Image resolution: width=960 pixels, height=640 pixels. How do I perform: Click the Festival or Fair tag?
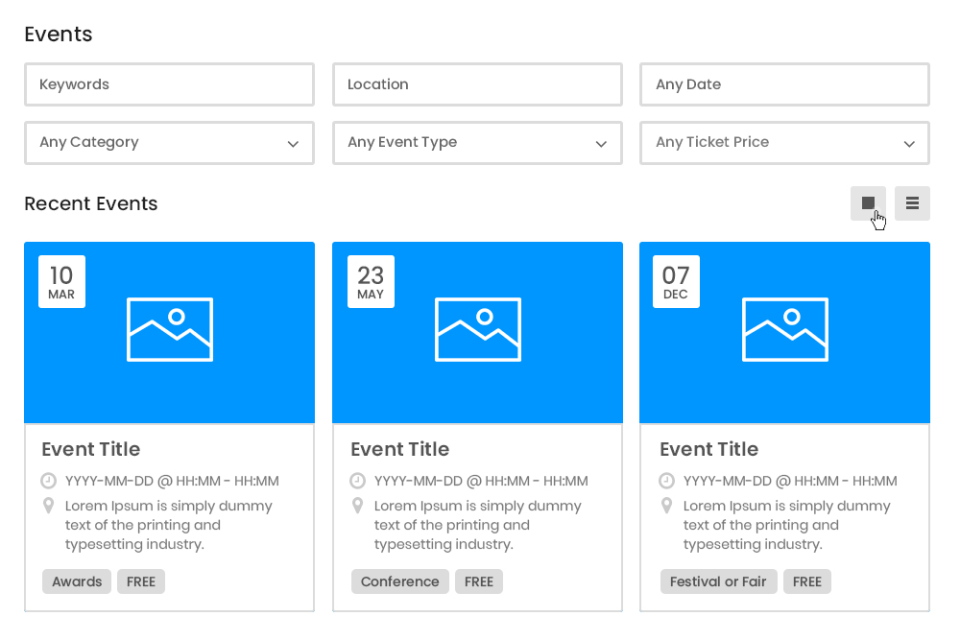pos(718,581)
